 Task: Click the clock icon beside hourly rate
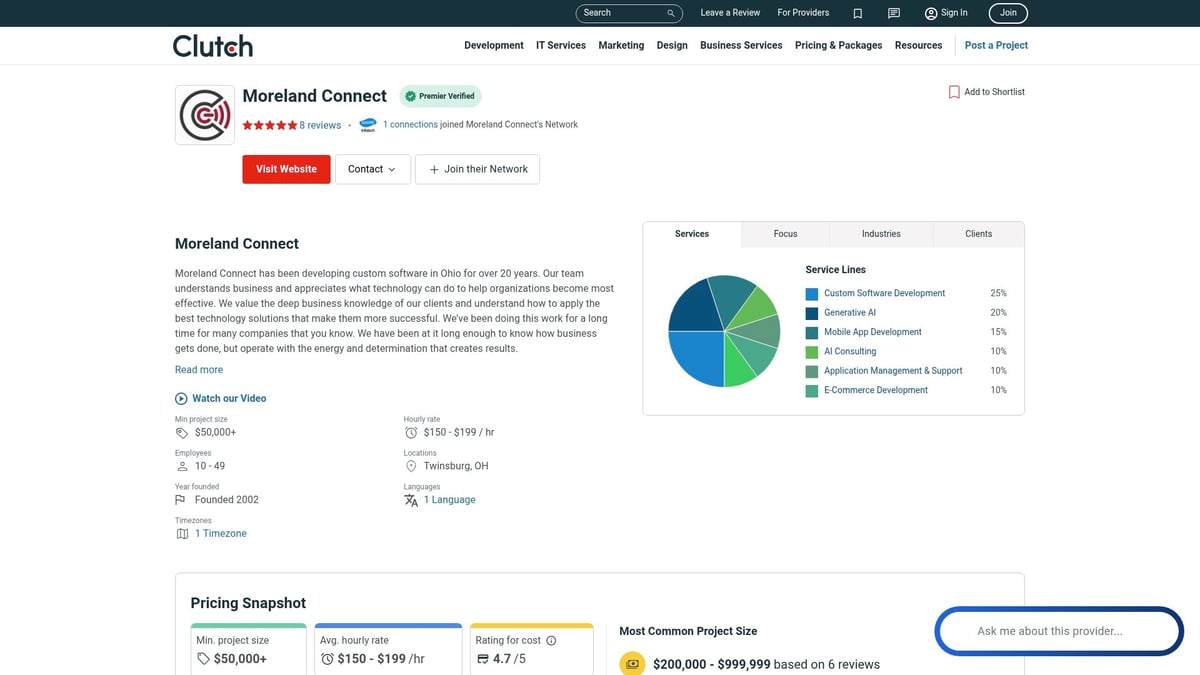pos(411,433)
